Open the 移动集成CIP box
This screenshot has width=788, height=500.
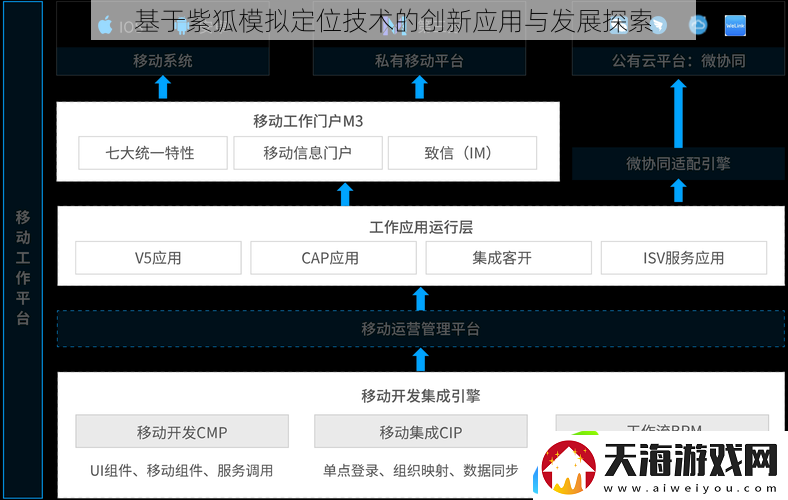tap(421, 431)
